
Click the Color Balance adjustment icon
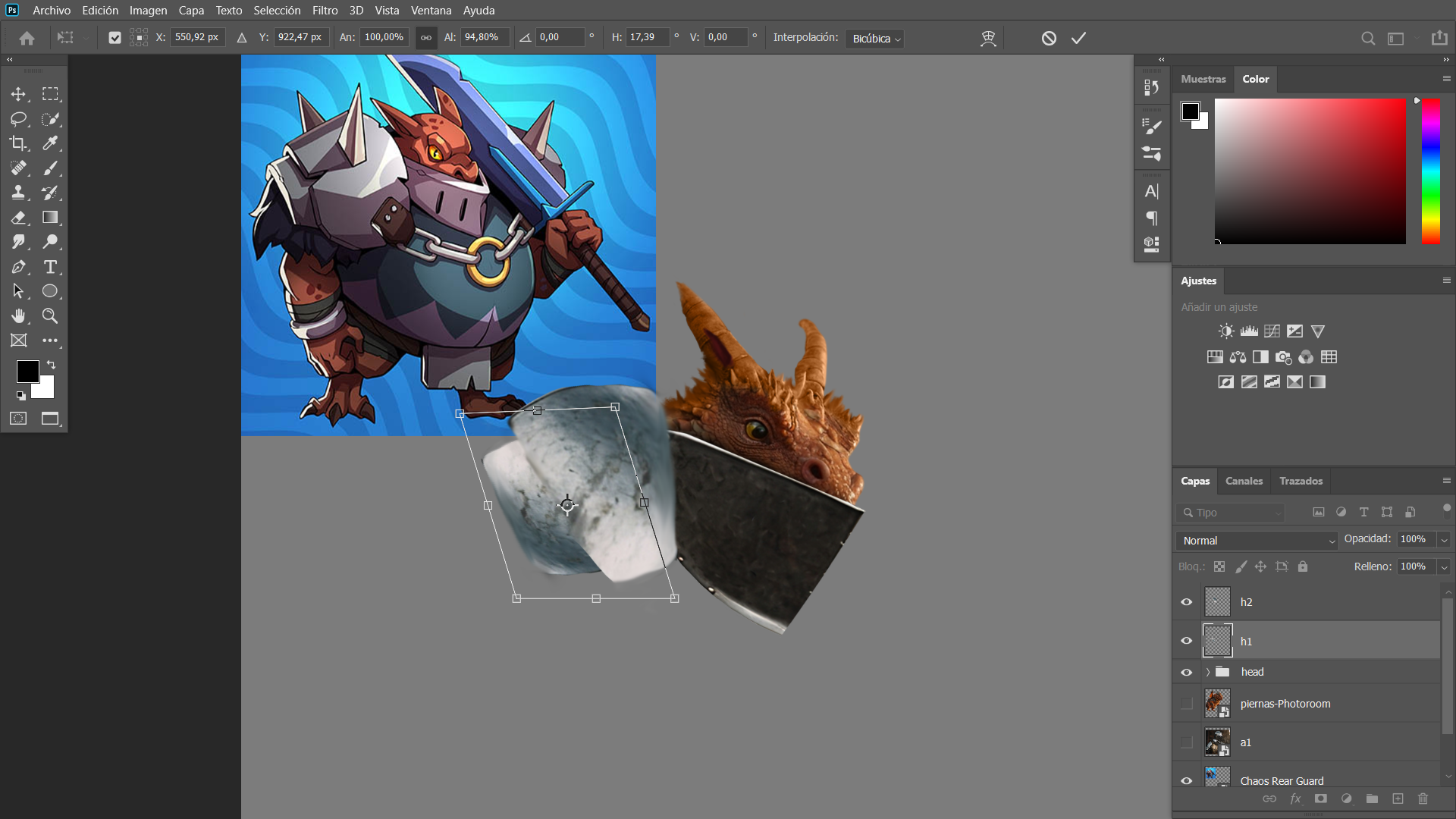pos(1238,357)
